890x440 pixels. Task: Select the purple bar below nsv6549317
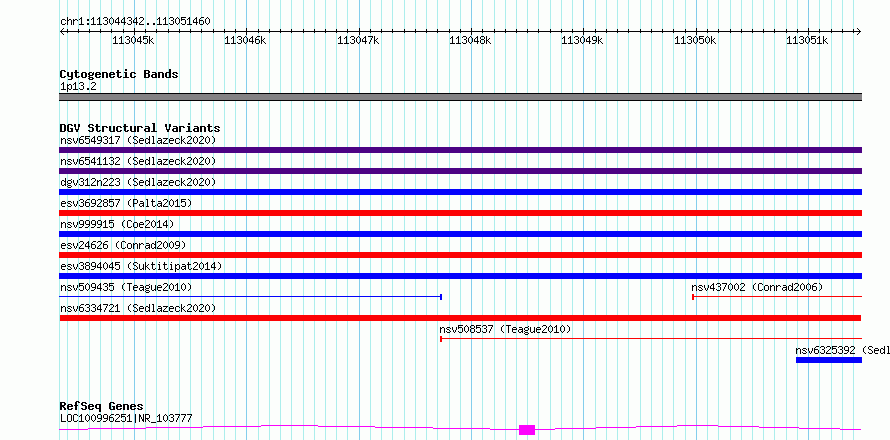click(x=460, y=150)
